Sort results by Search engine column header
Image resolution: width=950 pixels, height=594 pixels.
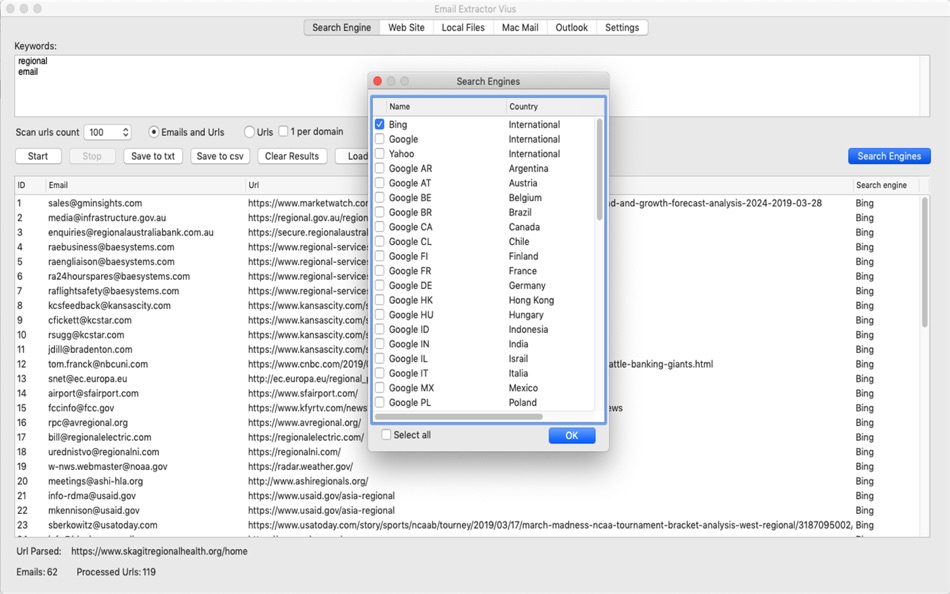coord(885,185)
